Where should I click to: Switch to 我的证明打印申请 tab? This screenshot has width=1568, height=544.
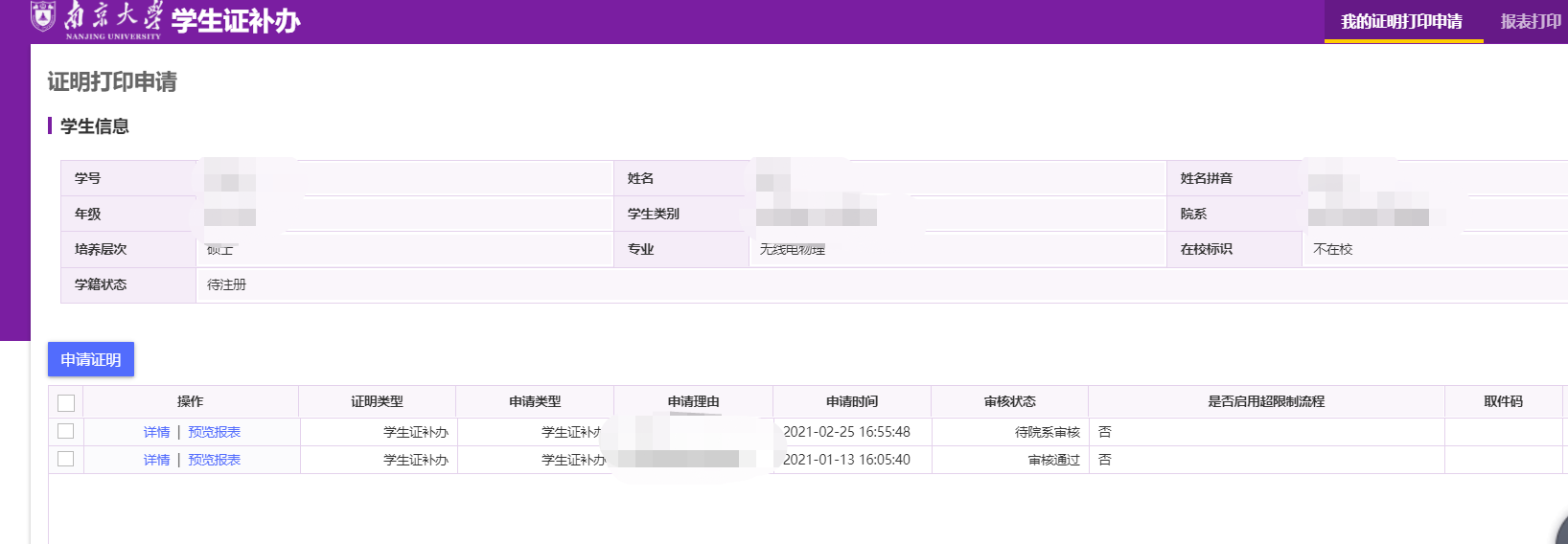(x=1401, y=22)
